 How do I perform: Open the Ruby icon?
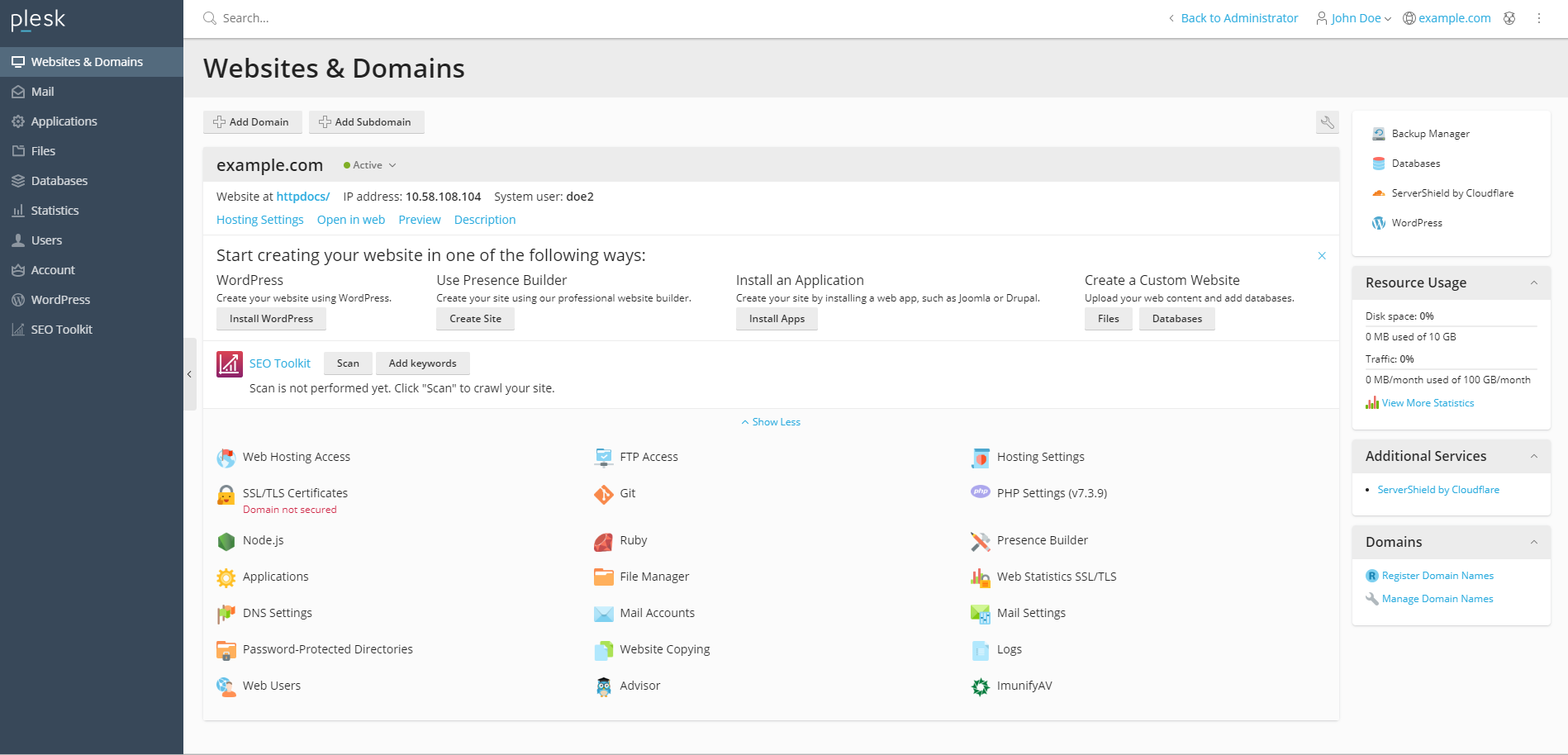(603, 541)
